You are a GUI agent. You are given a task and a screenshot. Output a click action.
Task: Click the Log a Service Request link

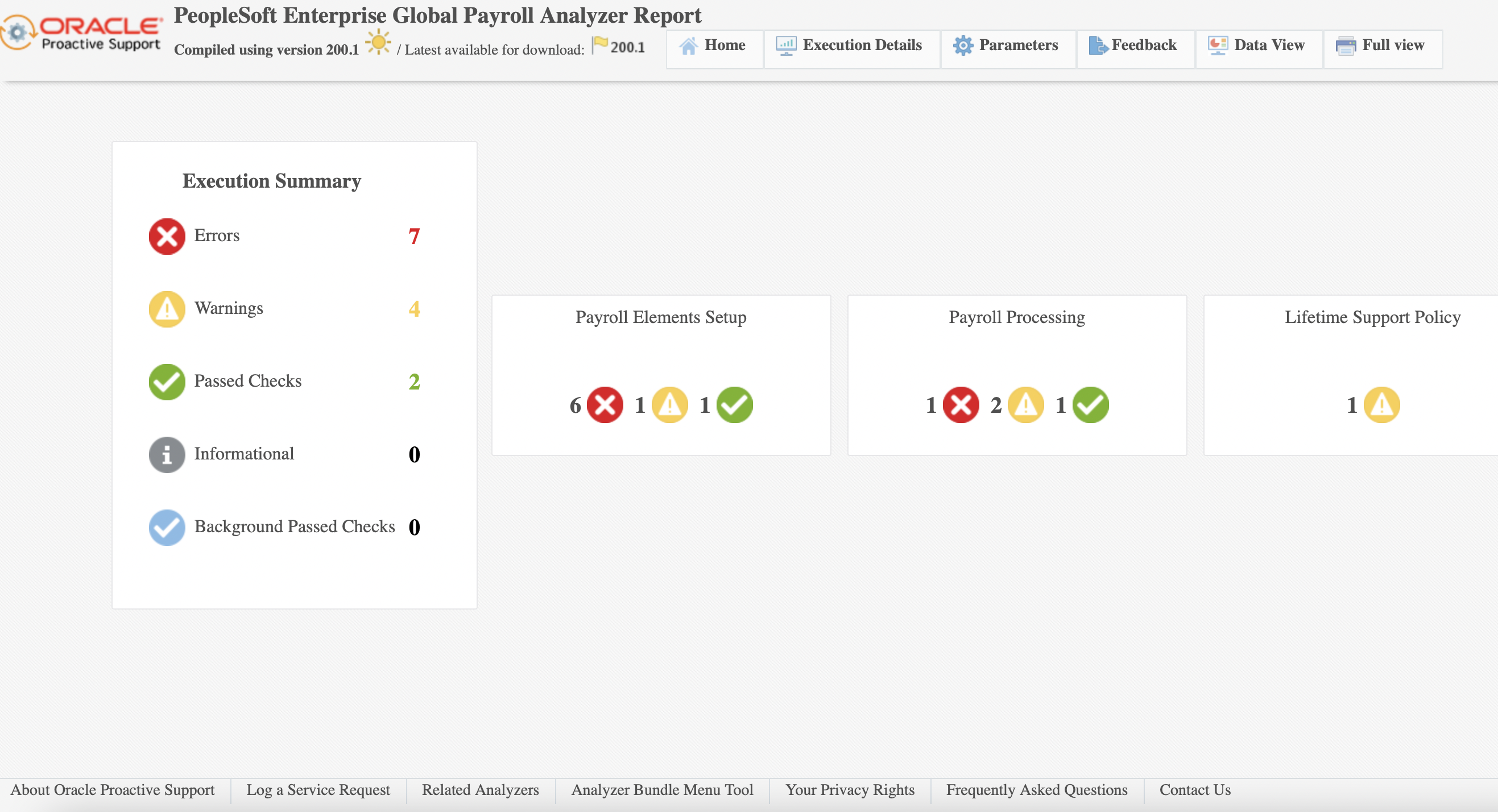tap(318, 789)
